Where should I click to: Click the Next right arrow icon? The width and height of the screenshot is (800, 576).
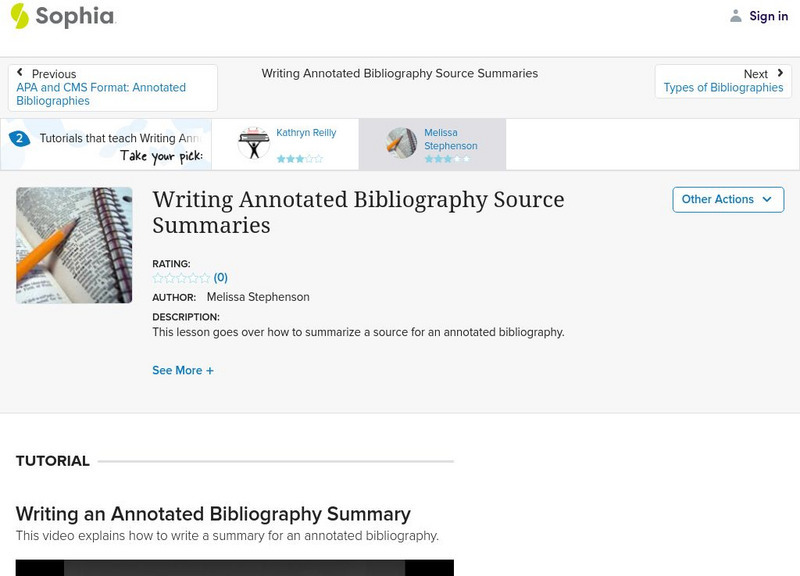[x=780, y=73]
